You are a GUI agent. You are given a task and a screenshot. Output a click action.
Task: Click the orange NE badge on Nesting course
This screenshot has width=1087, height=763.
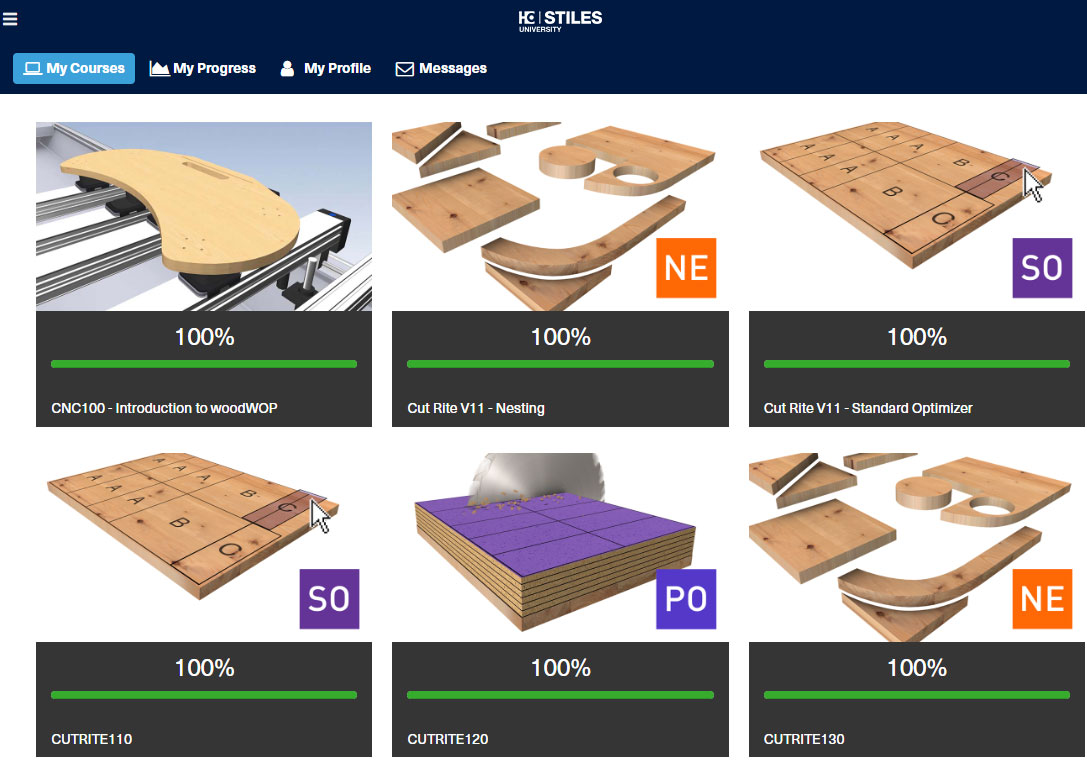pos(686,268)
